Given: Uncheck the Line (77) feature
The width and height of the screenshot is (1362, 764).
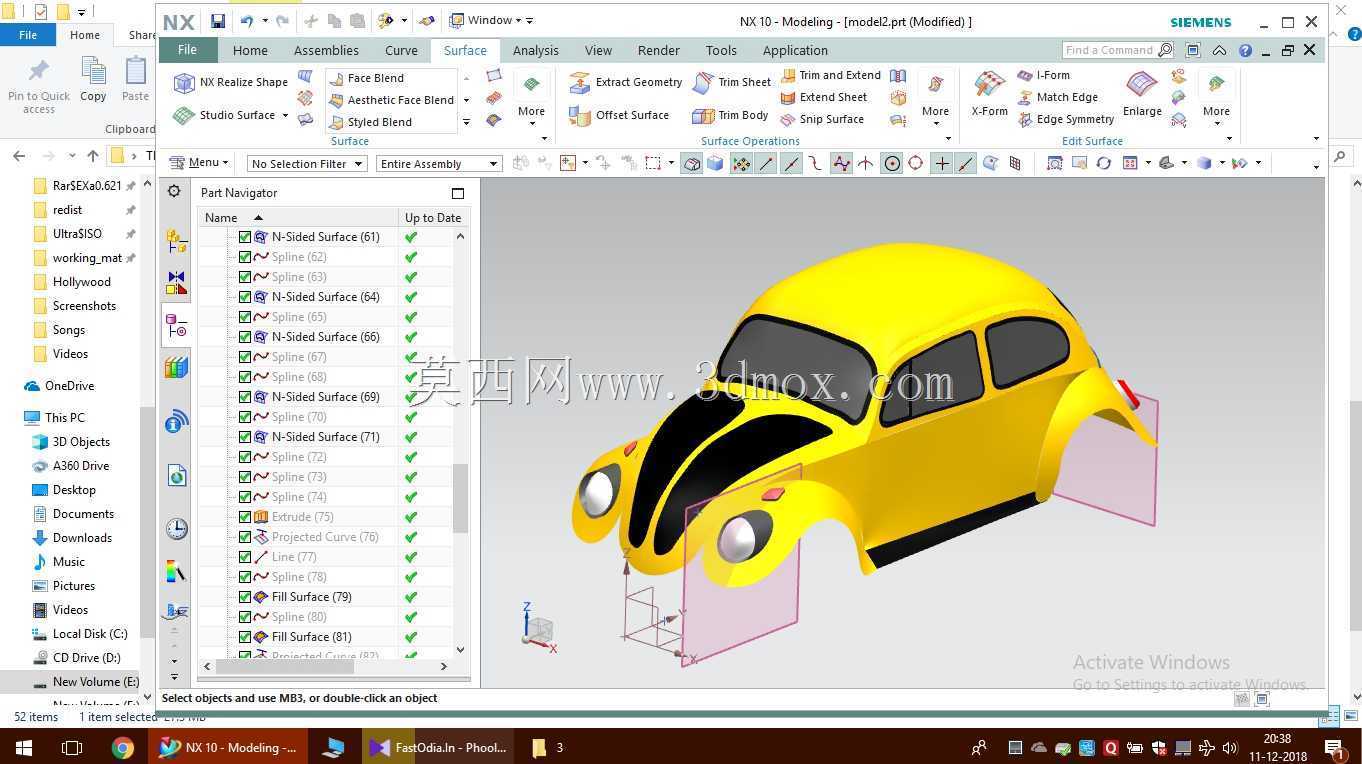Looking at the screenshot, I should [245, 557].
